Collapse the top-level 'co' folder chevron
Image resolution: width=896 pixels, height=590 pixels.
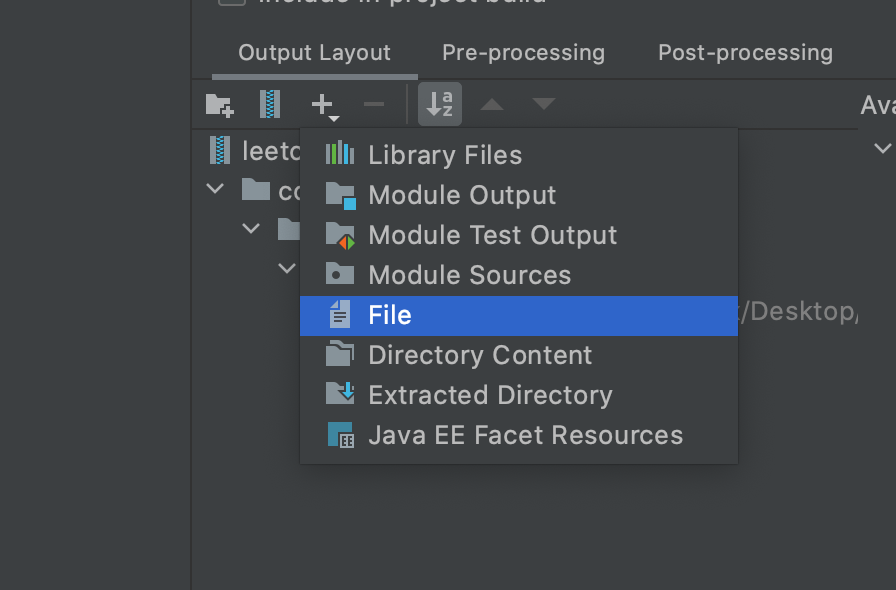point(215,188)
